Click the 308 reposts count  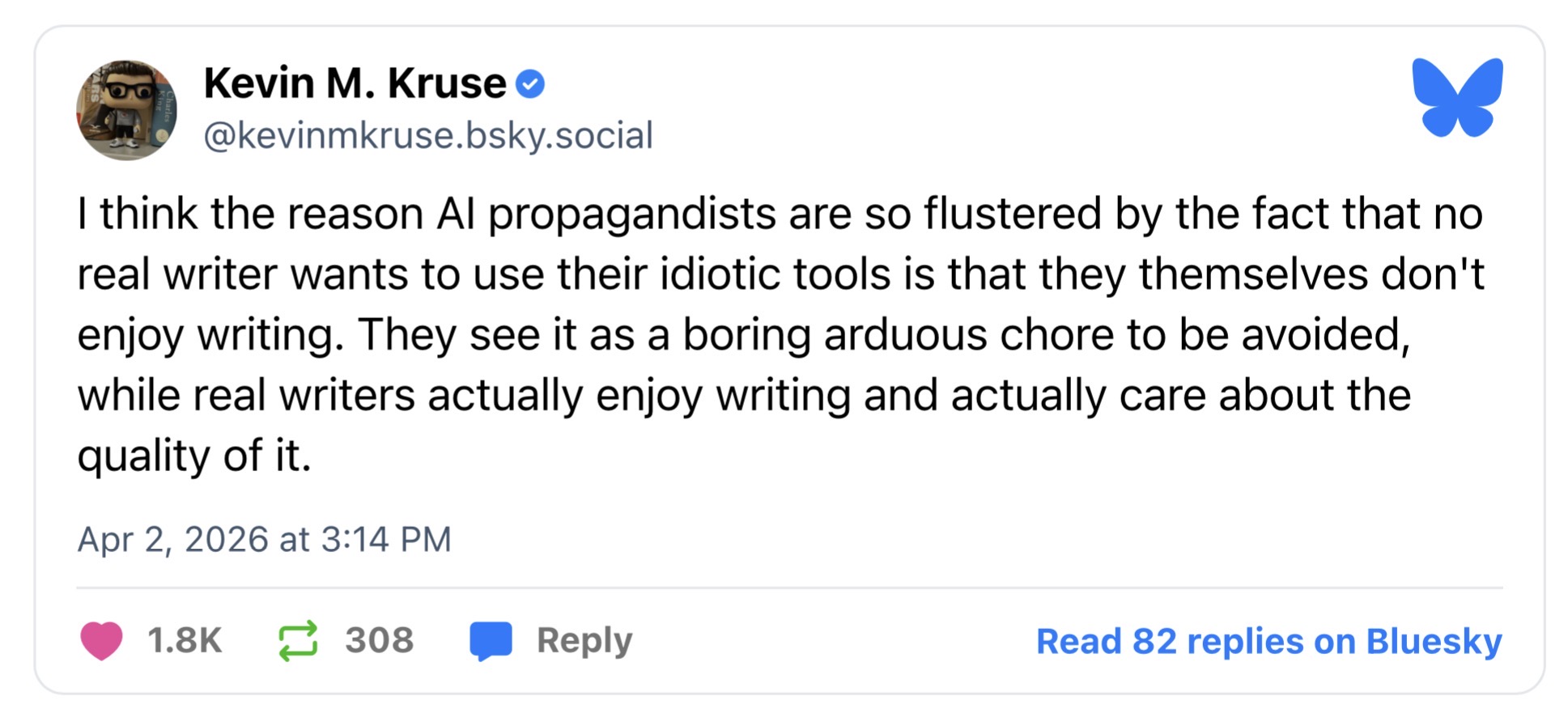click(379, 640)
